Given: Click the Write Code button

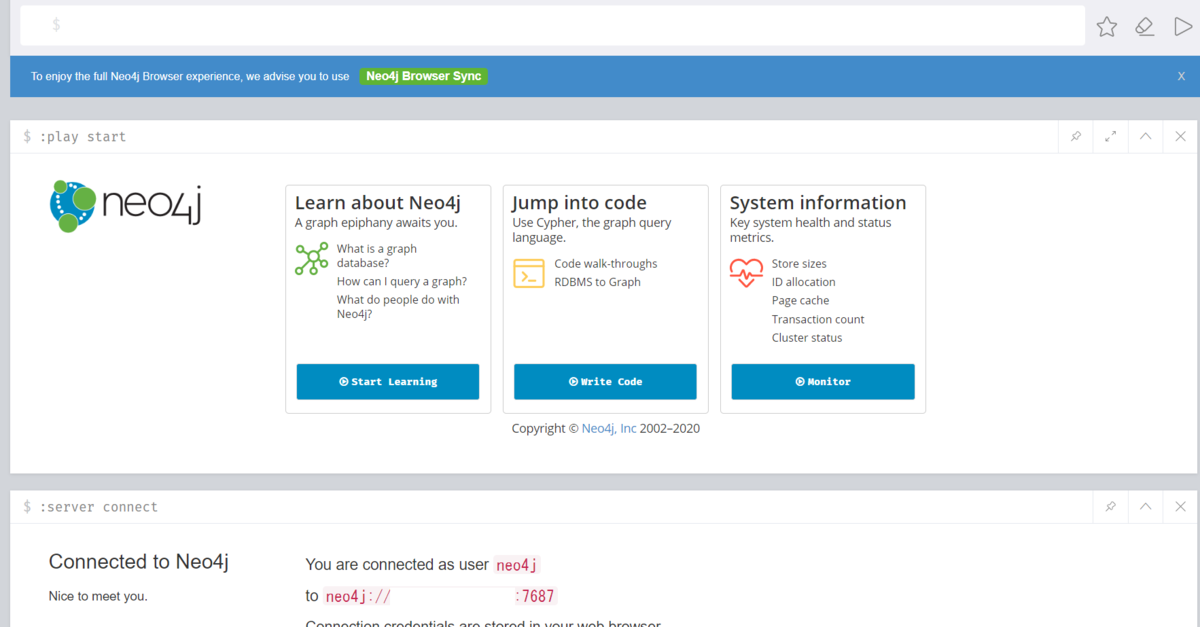Looking at the screenshot, I should 605,382.
